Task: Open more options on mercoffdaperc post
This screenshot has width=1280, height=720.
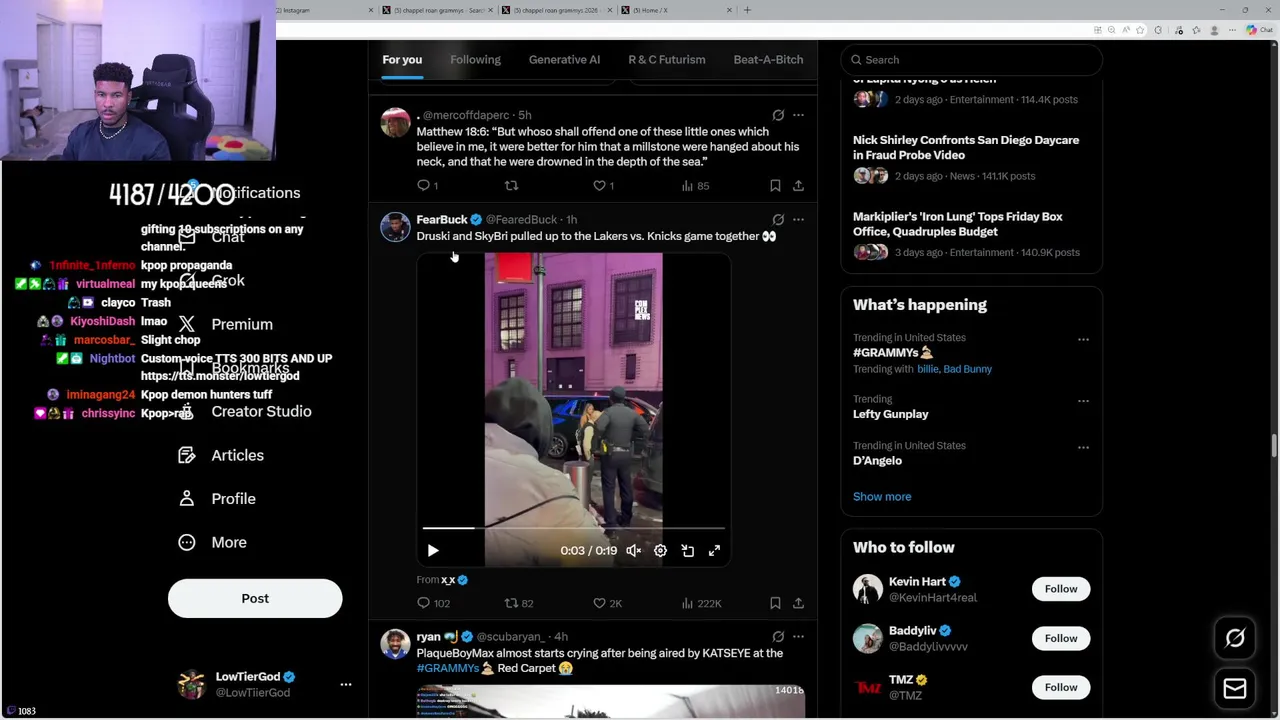Action: click(798, 115)
